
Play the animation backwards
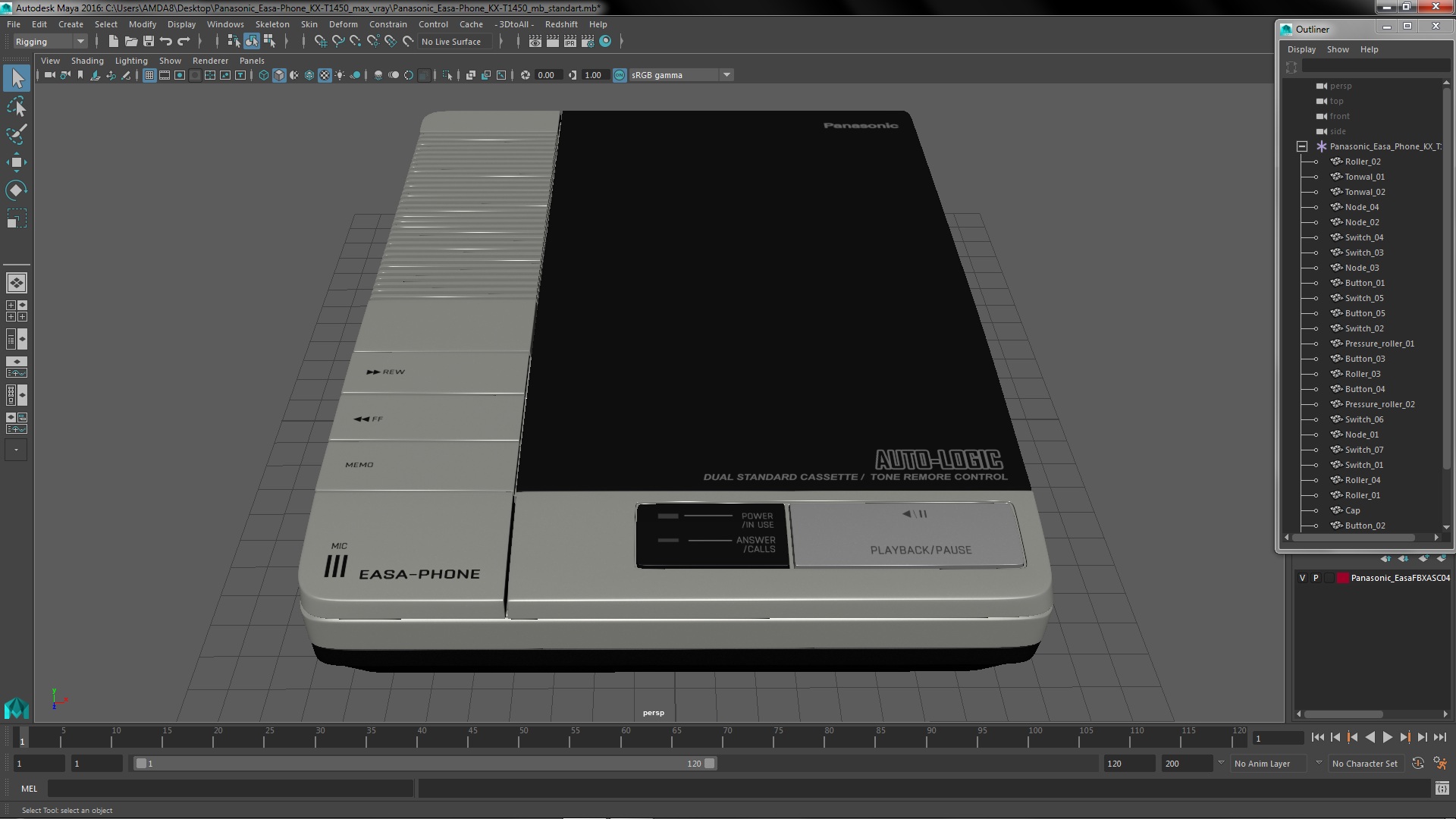coord(1370,737)
